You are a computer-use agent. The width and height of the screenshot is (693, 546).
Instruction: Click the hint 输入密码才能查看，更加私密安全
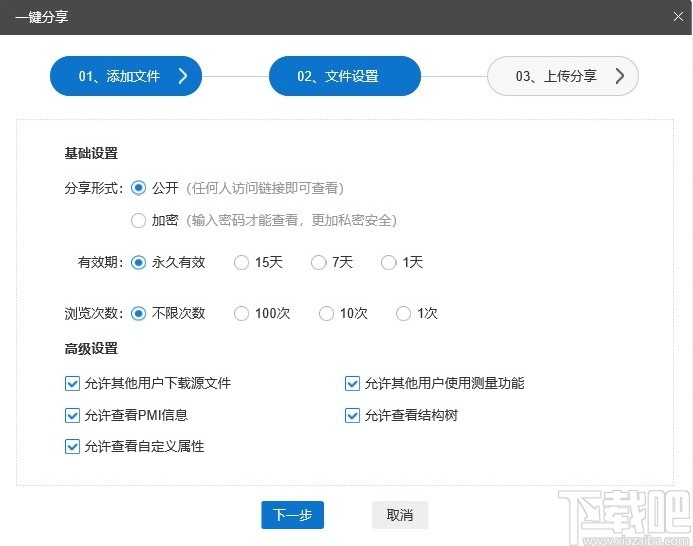tap(292, 220)
